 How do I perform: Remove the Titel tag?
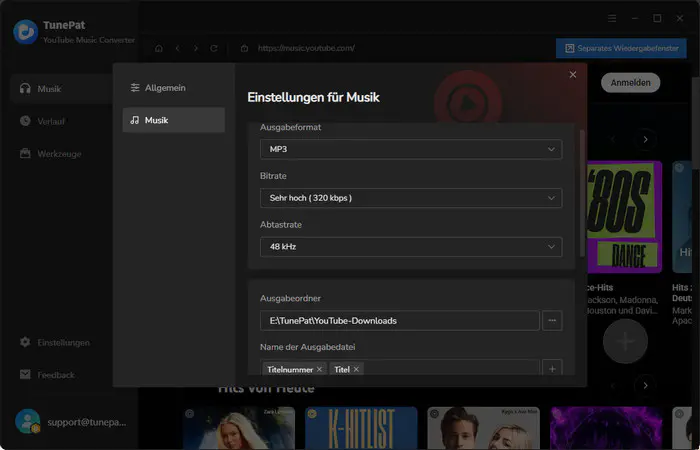click(x=356, y=369)
